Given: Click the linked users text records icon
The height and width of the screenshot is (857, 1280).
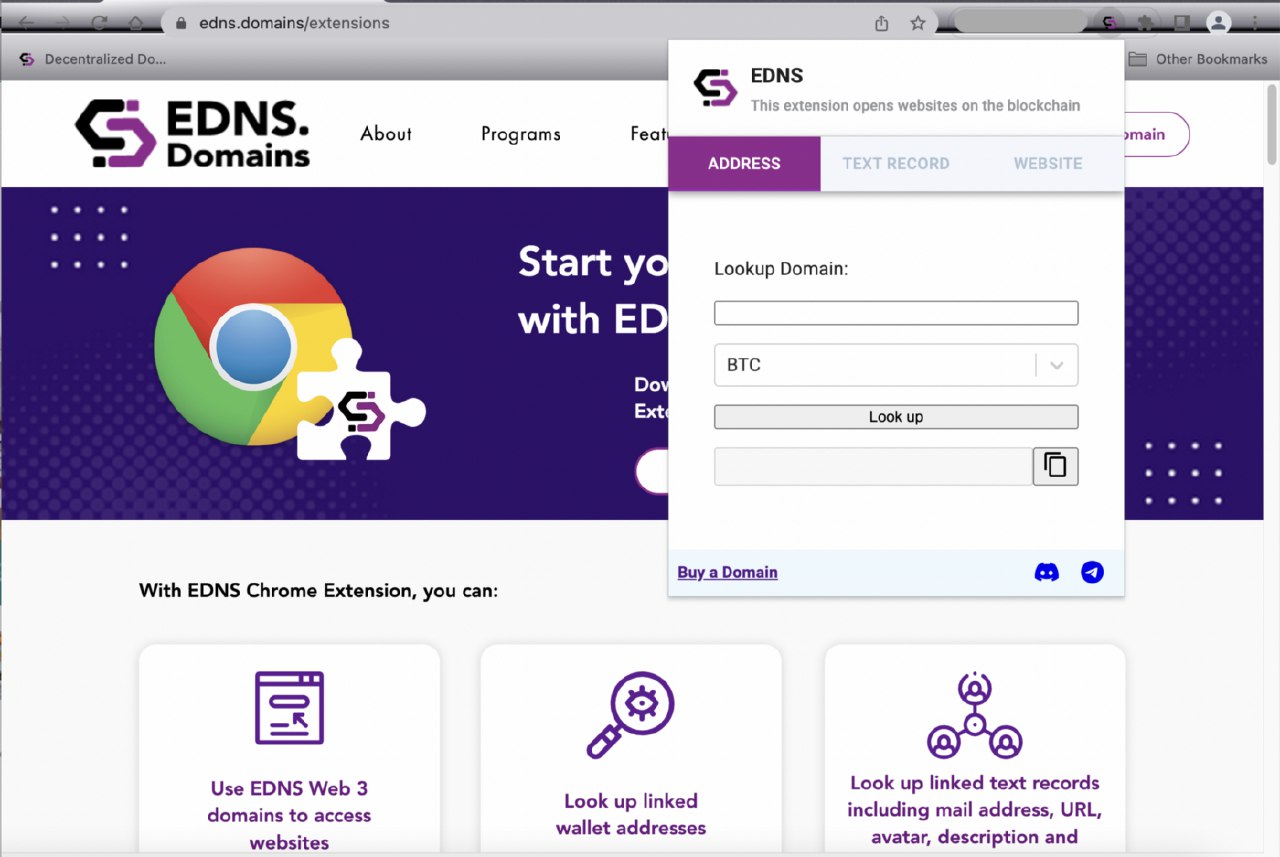Looking at the screenshot, I should [x=974, y=716].
